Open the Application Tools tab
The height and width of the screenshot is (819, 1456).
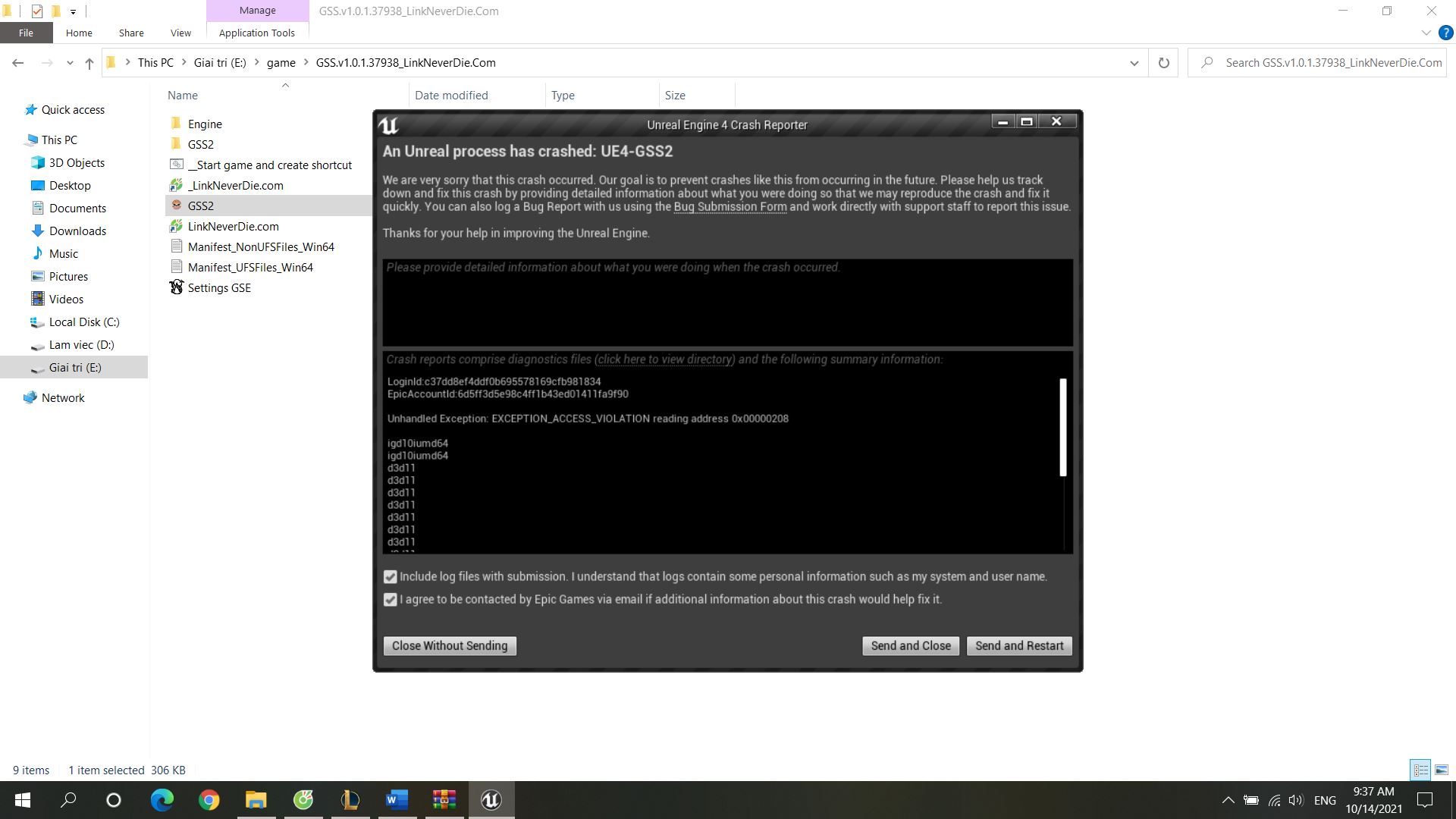256,33
